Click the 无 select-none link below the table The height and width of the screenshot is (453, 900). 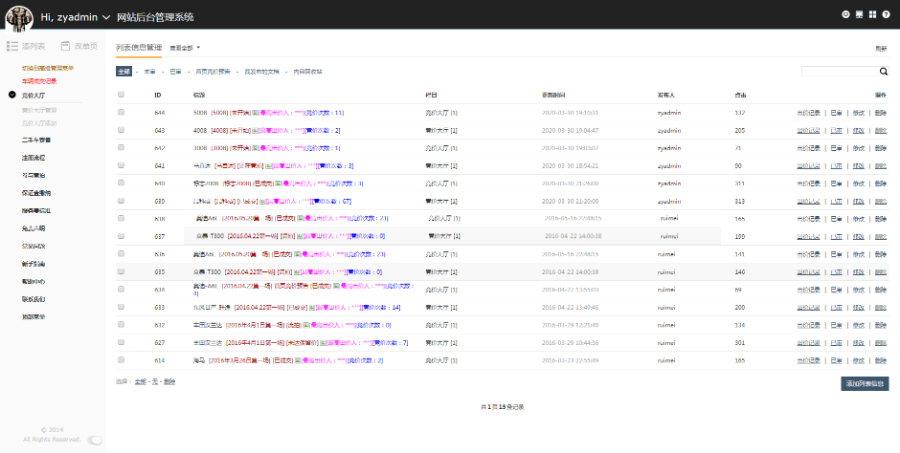pyautogui.click(x=154, y=382)
